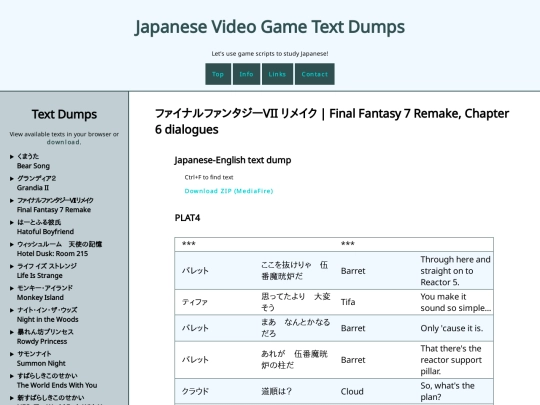Expand the Life Is Strange entry arrow
Image resolution: width=540 pixels, height=405 pixels.
point(12,266)
